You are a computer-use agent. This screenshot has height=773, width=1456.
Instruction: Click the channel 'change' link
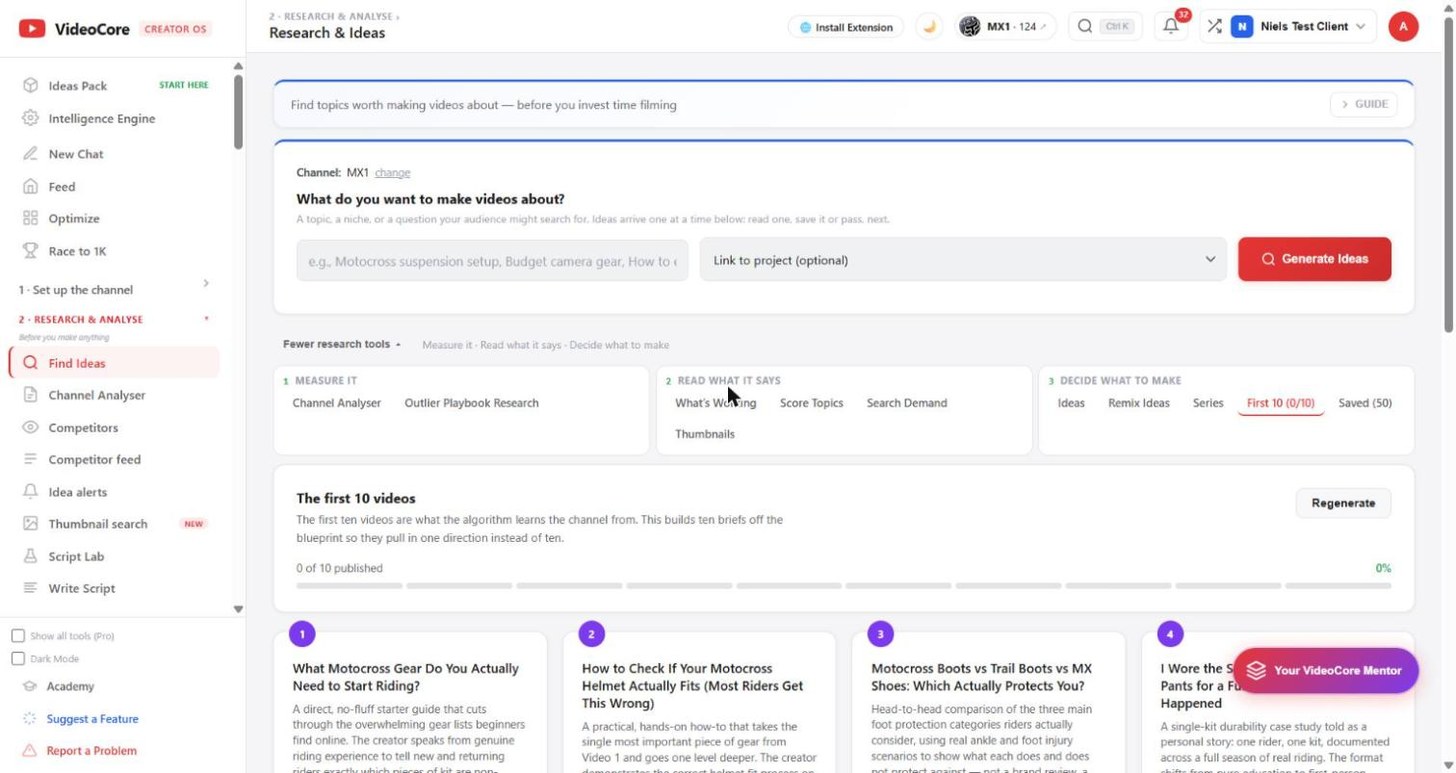[x=392, y=173]
